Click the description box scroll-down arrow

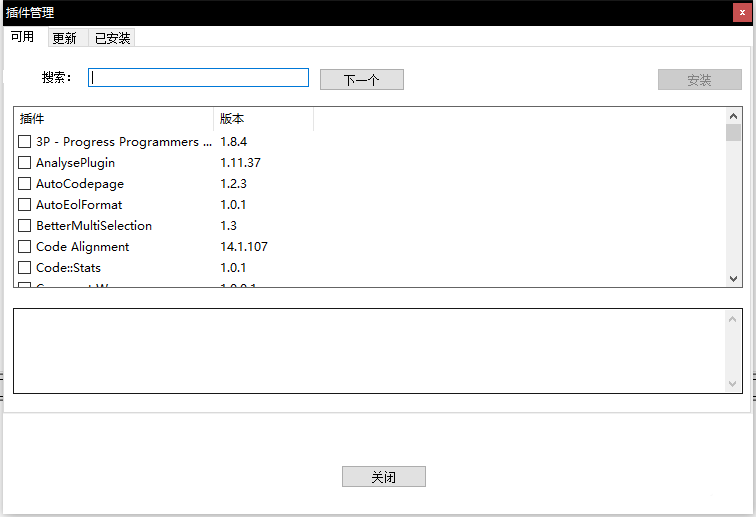tap(732, 384)
